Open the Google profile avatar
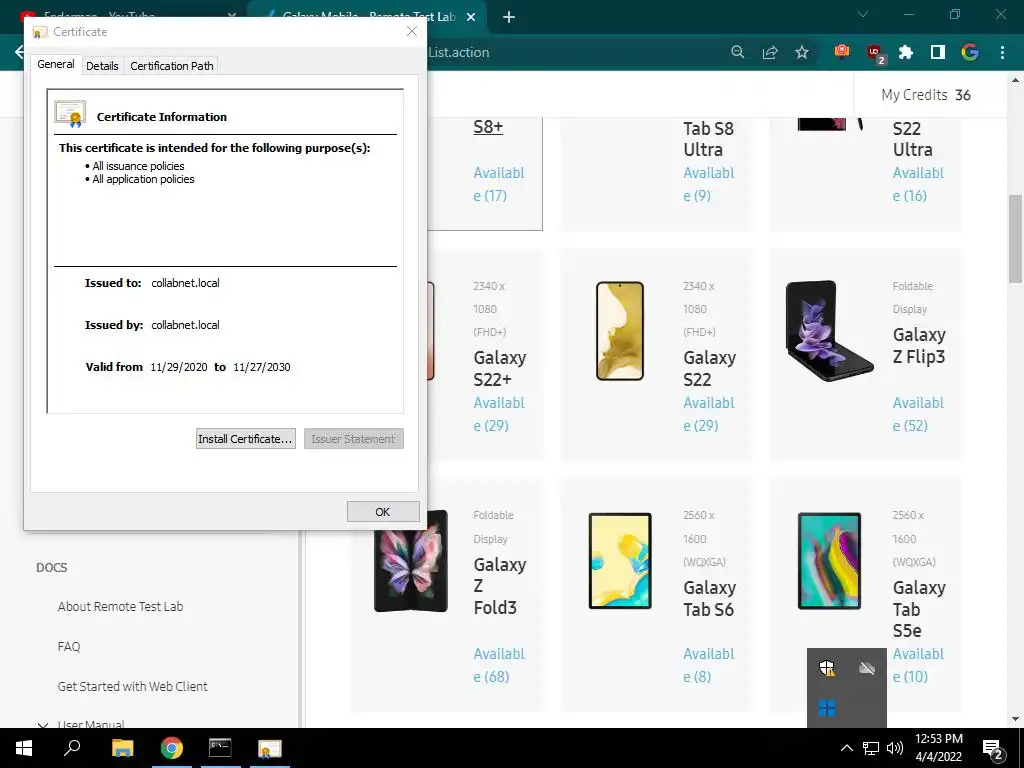1024x768 pixels. click(x=970, y=52)
